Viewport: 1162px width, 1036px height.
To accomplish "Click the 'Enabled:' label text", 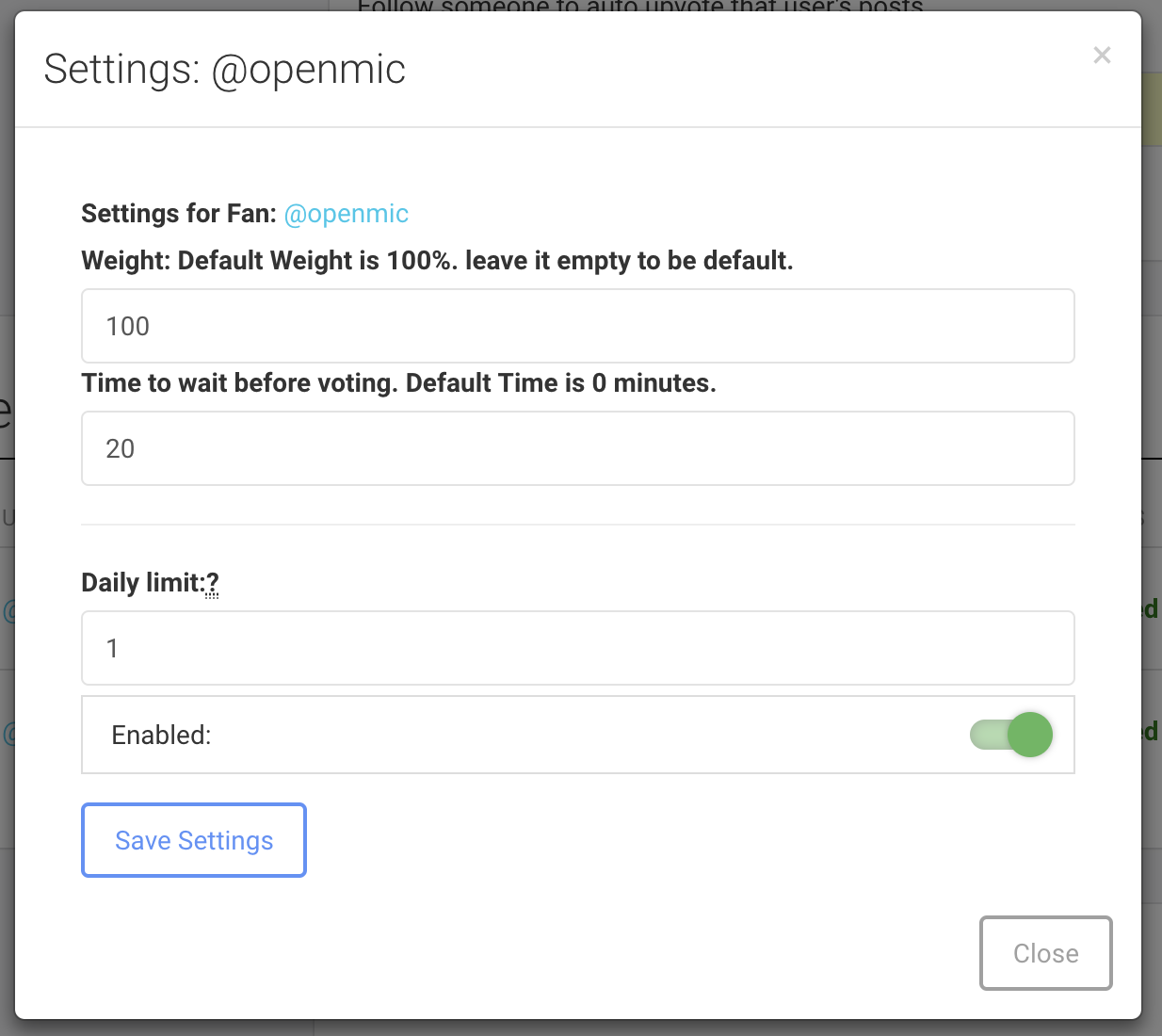I will tap(161, 735).
